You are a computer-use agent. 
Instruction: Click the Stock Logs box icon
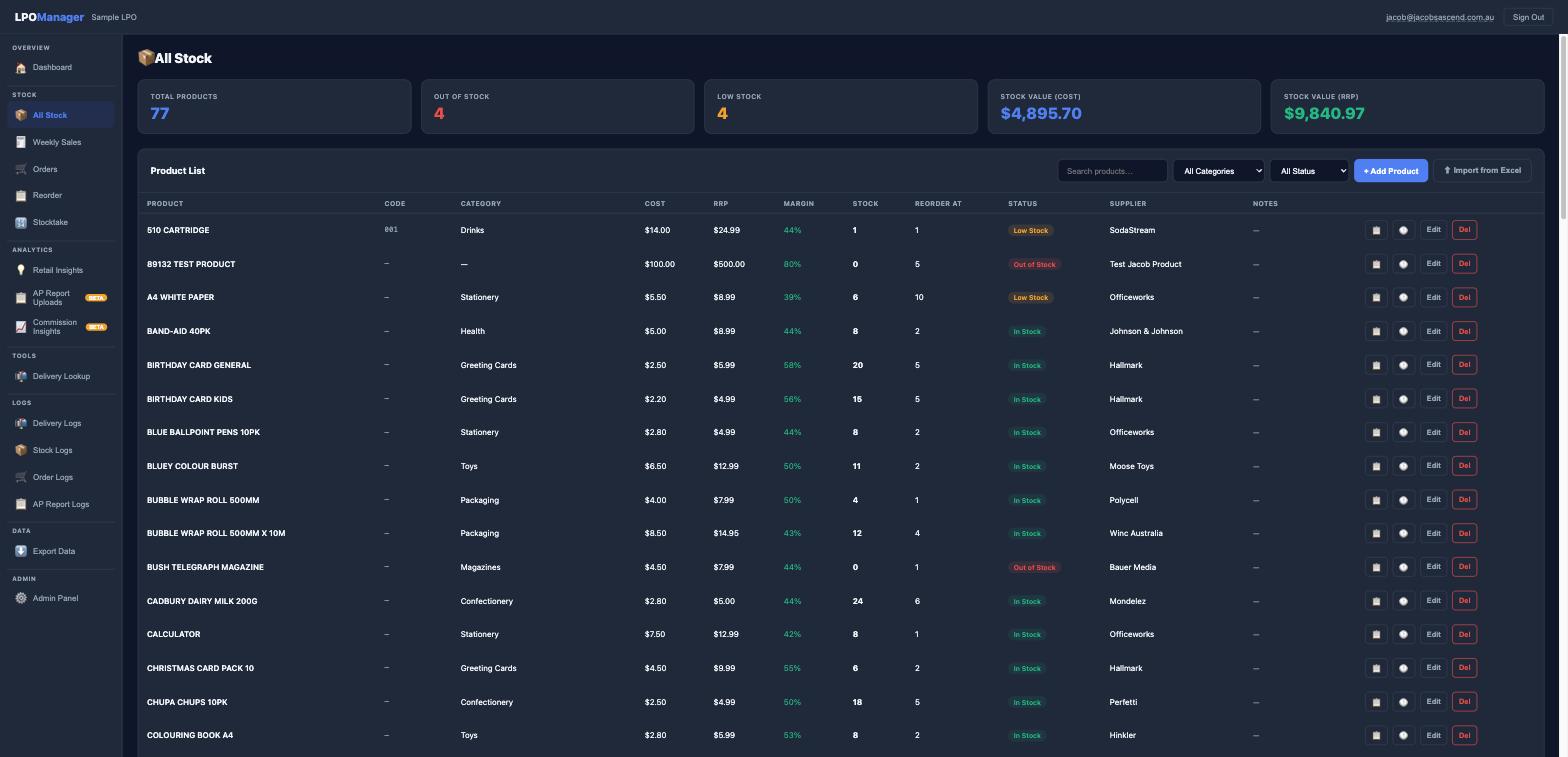(21, 451)
